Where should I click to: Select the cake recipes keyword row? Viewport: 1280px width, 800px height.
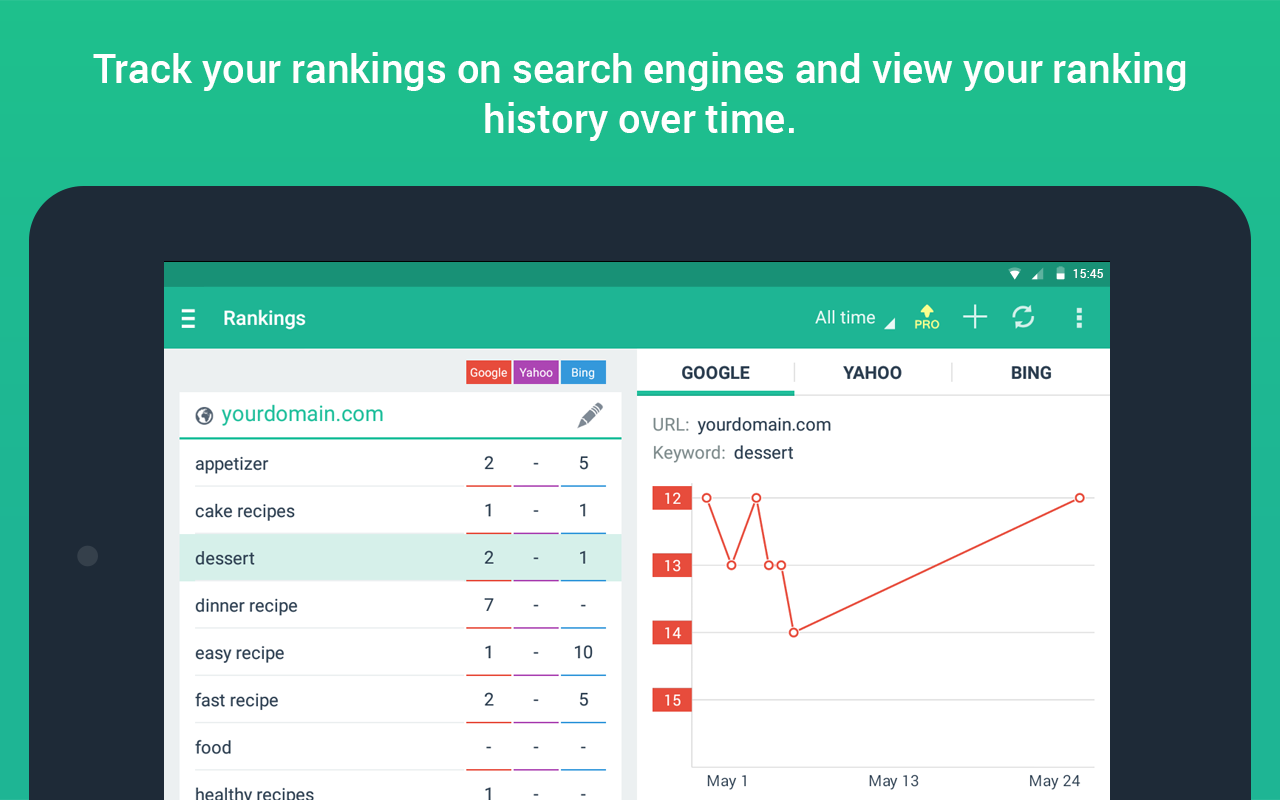(400, 510)
